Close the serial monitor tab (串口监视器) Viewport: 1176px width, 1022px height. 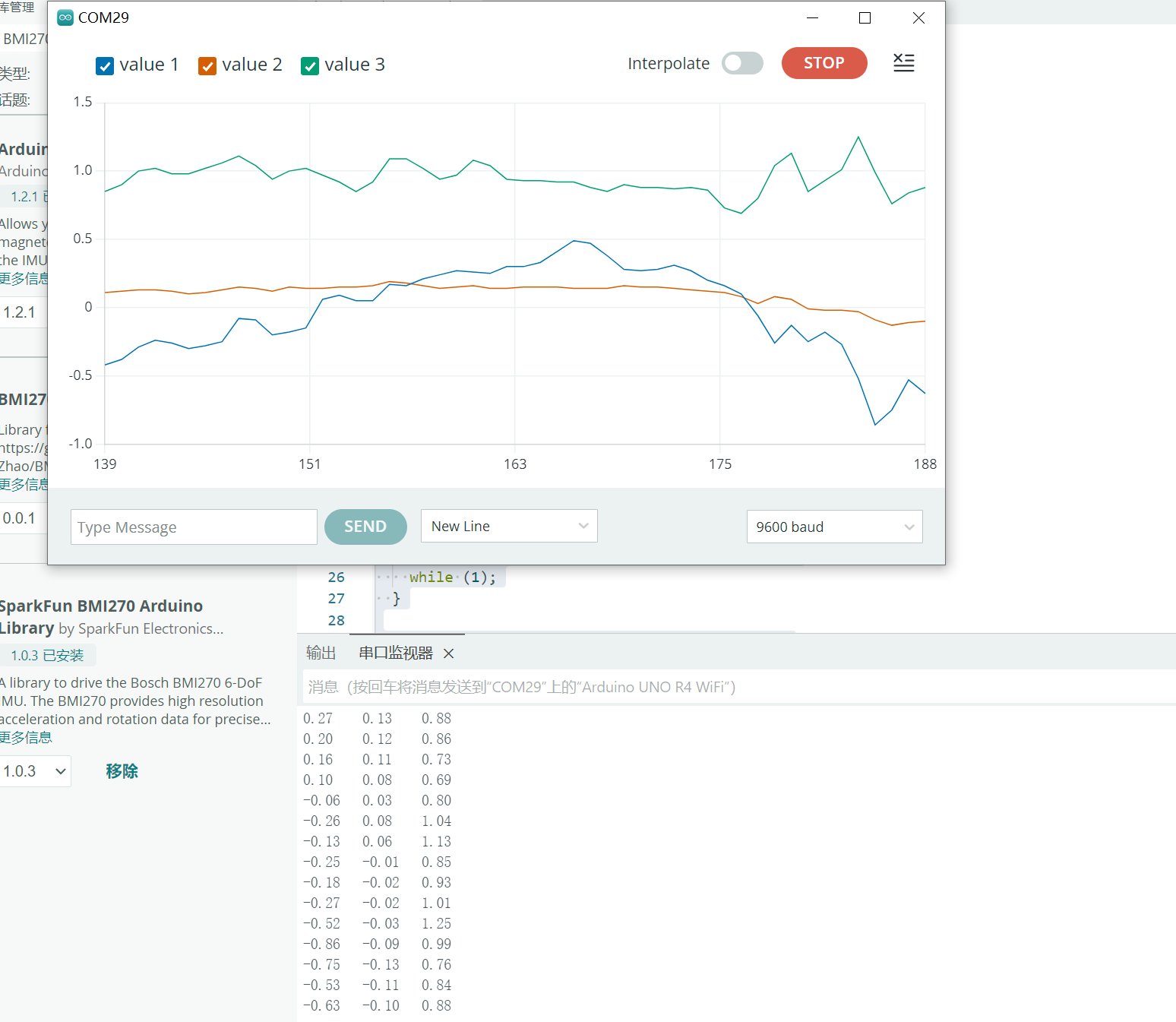coord(448,653)
